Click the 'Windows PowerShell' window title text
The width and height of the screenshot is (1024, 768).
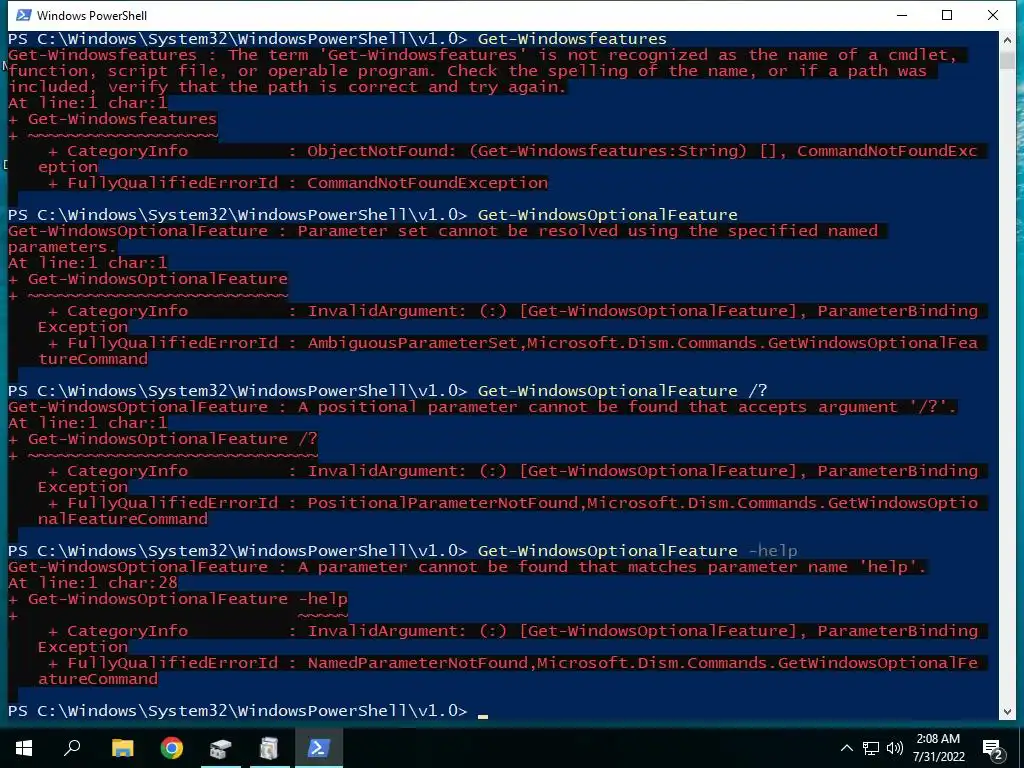coord(92,15)
